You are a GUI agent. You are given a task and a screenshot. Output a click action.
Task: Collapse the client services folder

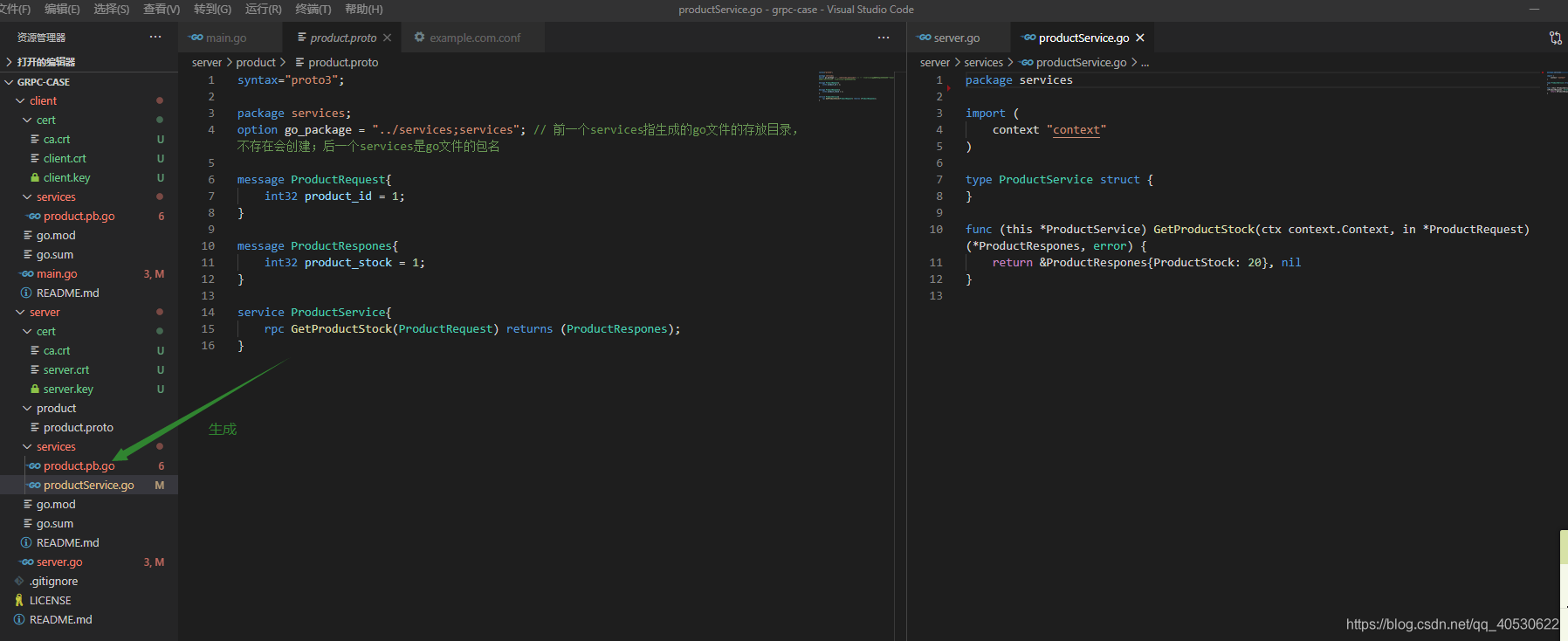coord(27,196)
